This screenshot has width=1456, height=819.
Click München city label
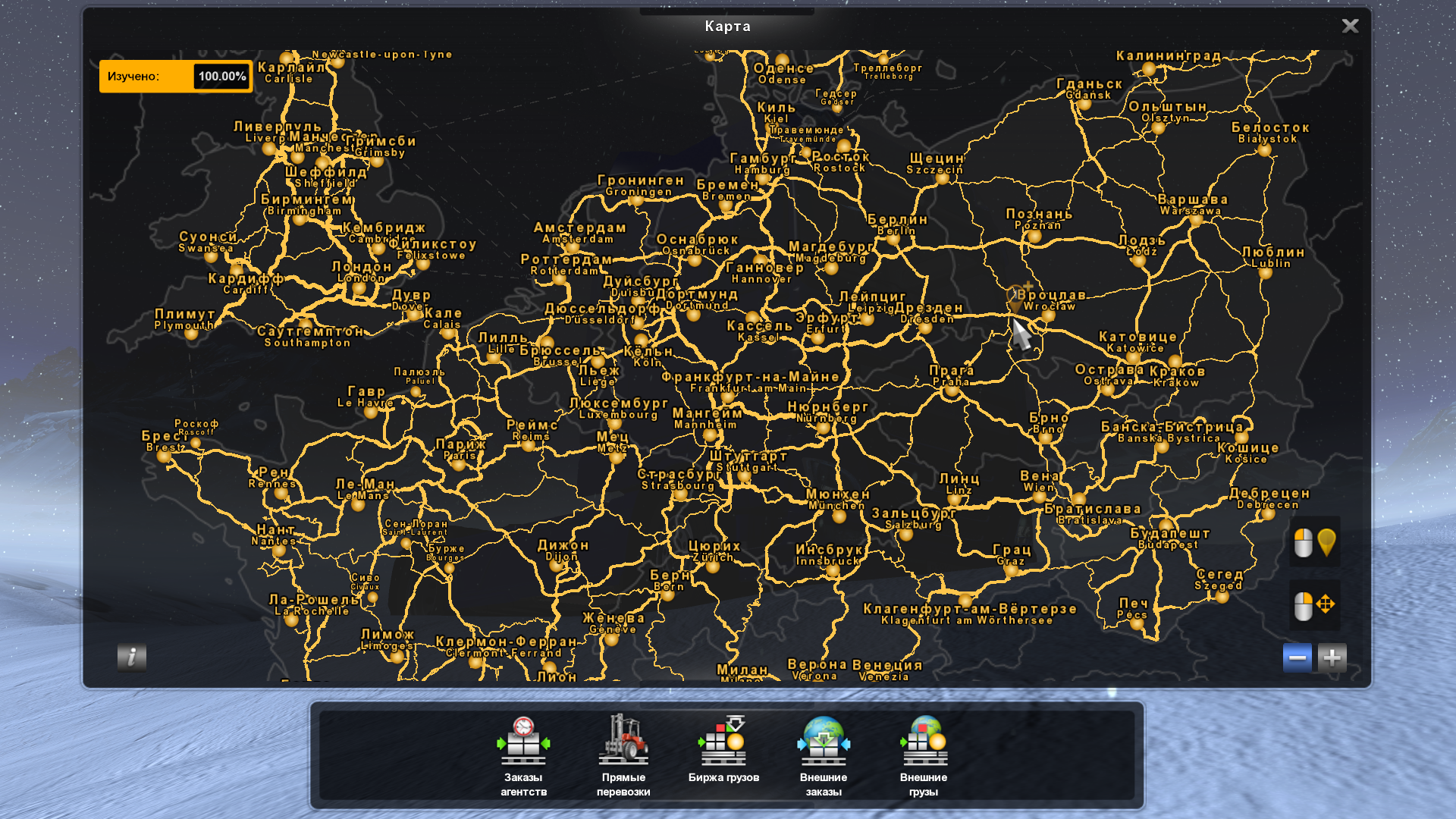[836, 506]
